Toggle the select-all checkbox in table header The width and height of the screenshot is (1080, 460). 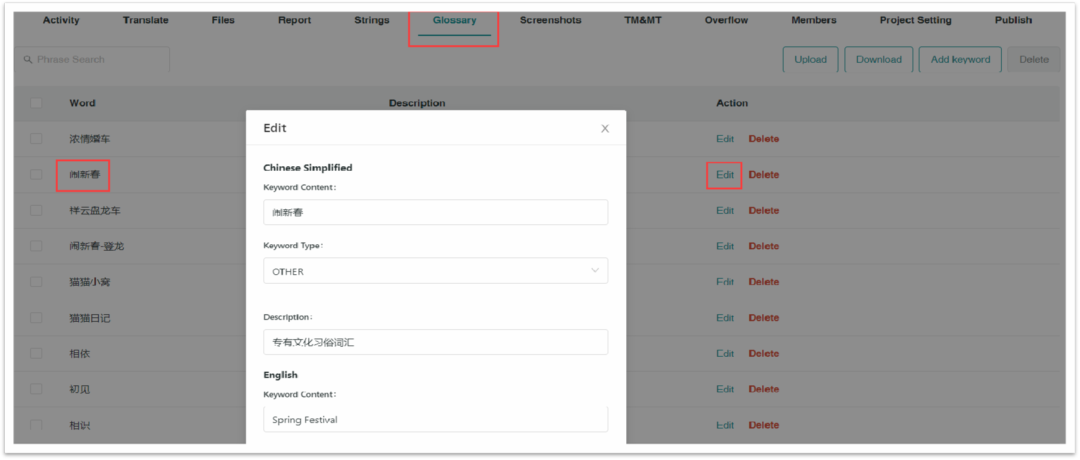37,103
